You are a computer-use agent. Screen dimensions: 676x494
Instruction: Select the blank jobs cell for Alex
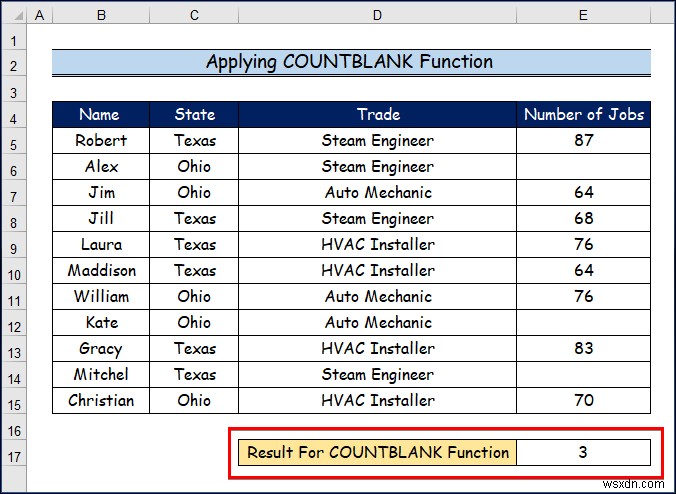[x=584, y=167]
